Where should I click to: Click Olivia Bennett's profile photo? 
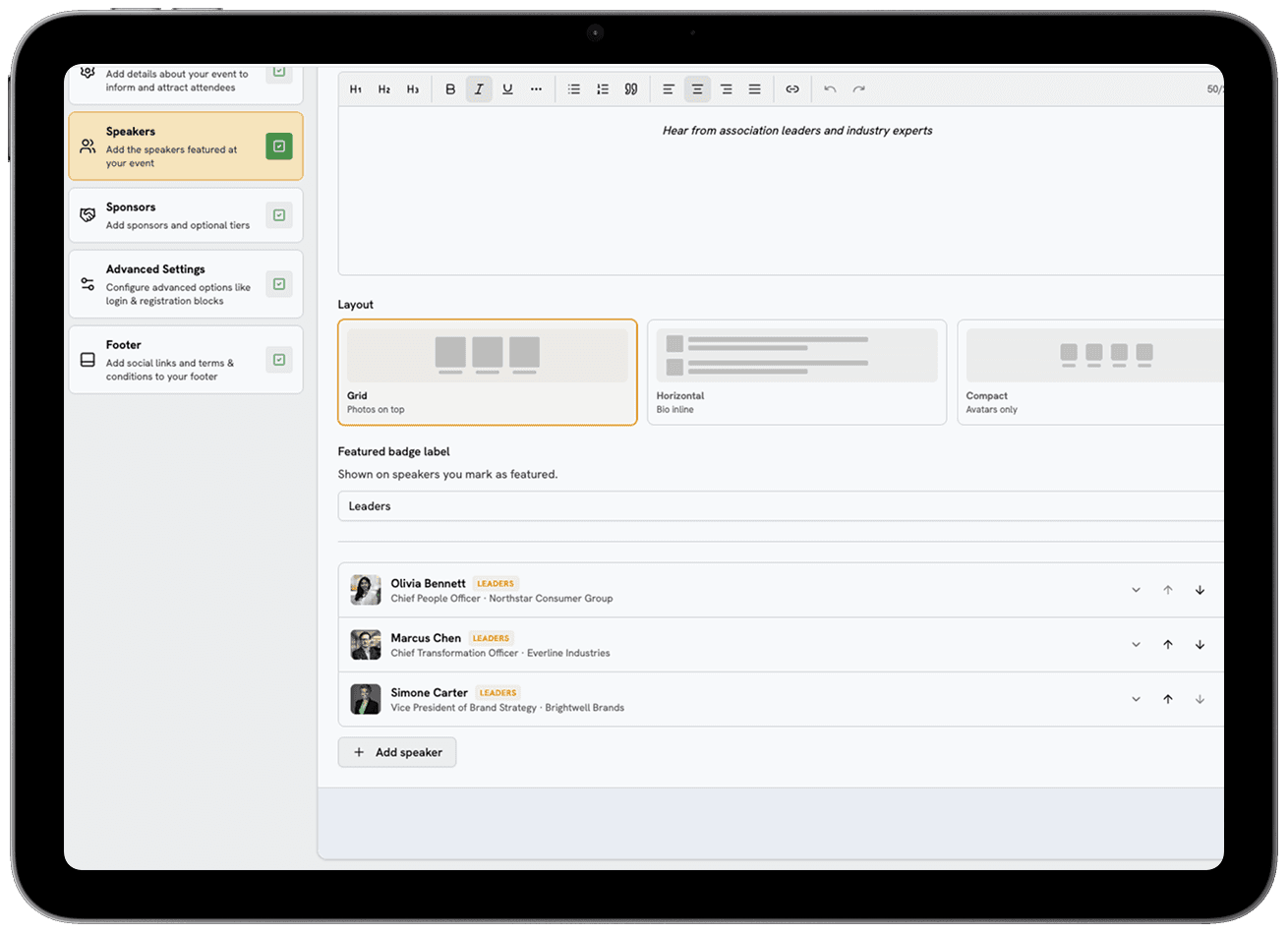pos(366,590)
